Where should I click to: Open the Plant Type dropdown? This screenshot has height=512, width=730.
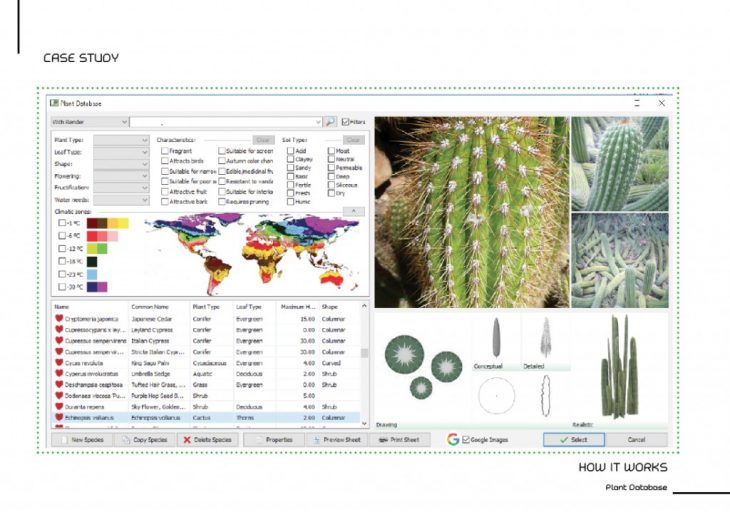[x=121, y=141]
